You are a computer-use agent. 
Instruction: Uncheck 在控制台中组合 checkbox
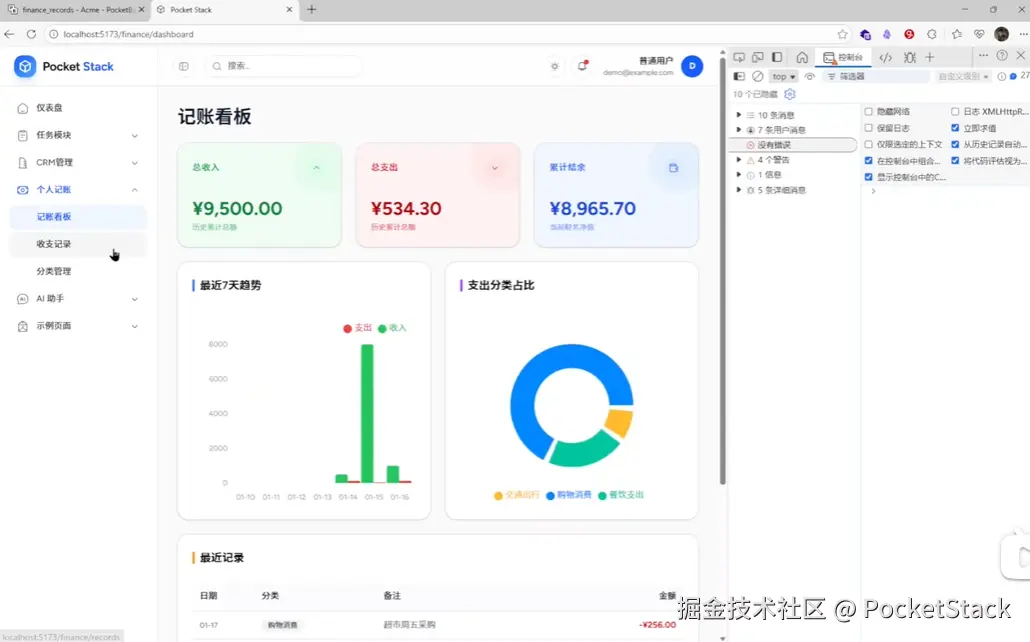point(868,161)
